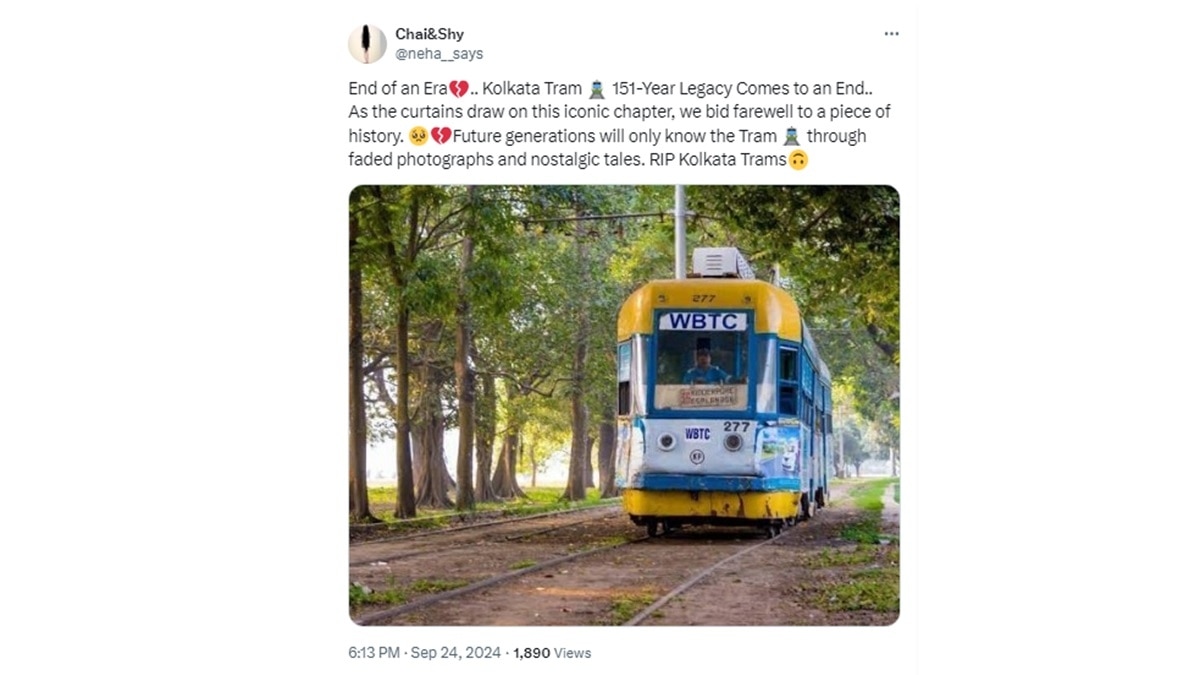Click the pleading face emoji after 'history.'
Screen dimensions: 1200x675
click(418, 136)
